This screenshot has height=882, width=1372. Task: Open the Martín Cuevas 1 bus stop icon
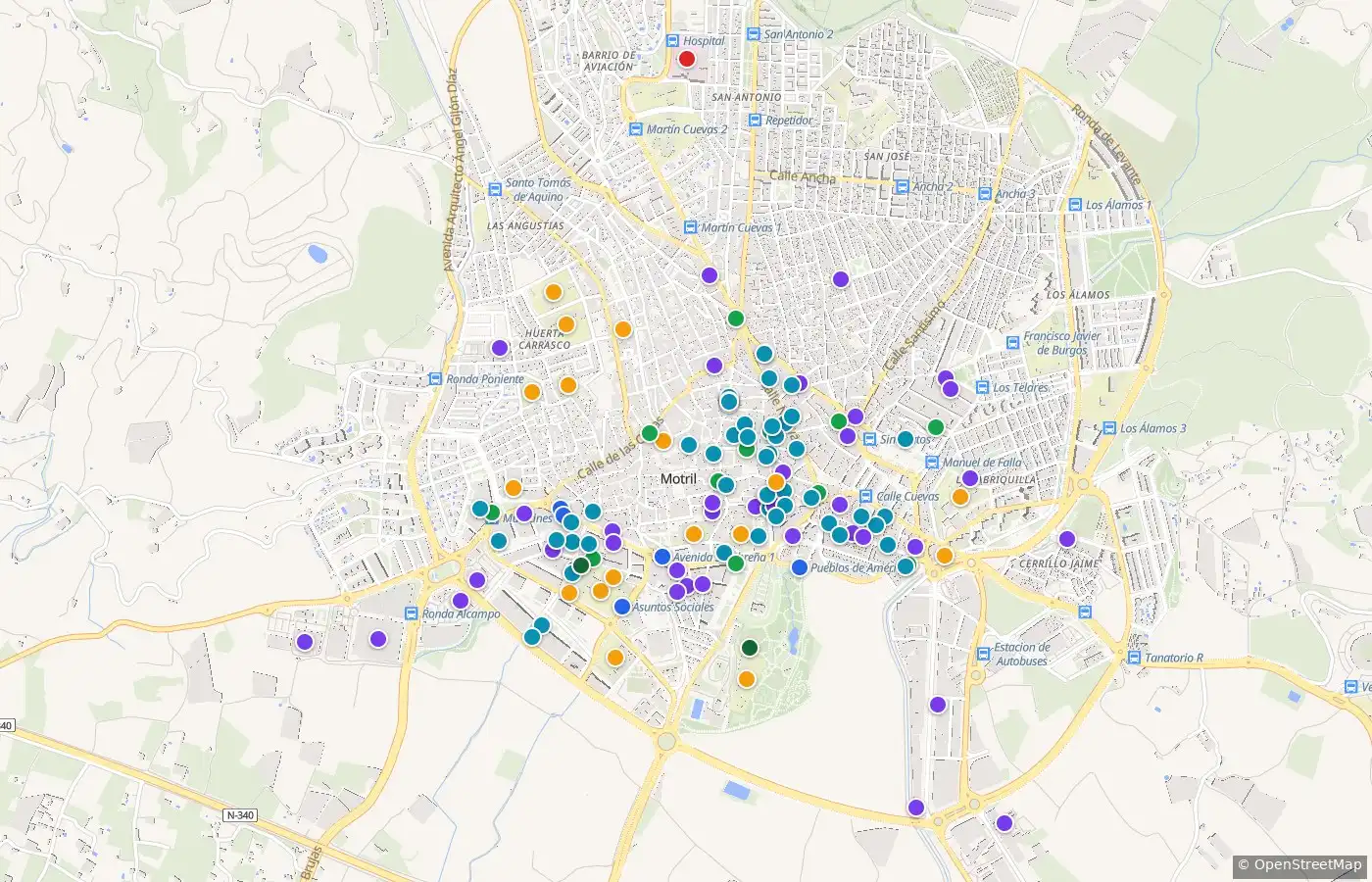coord(690,227)
